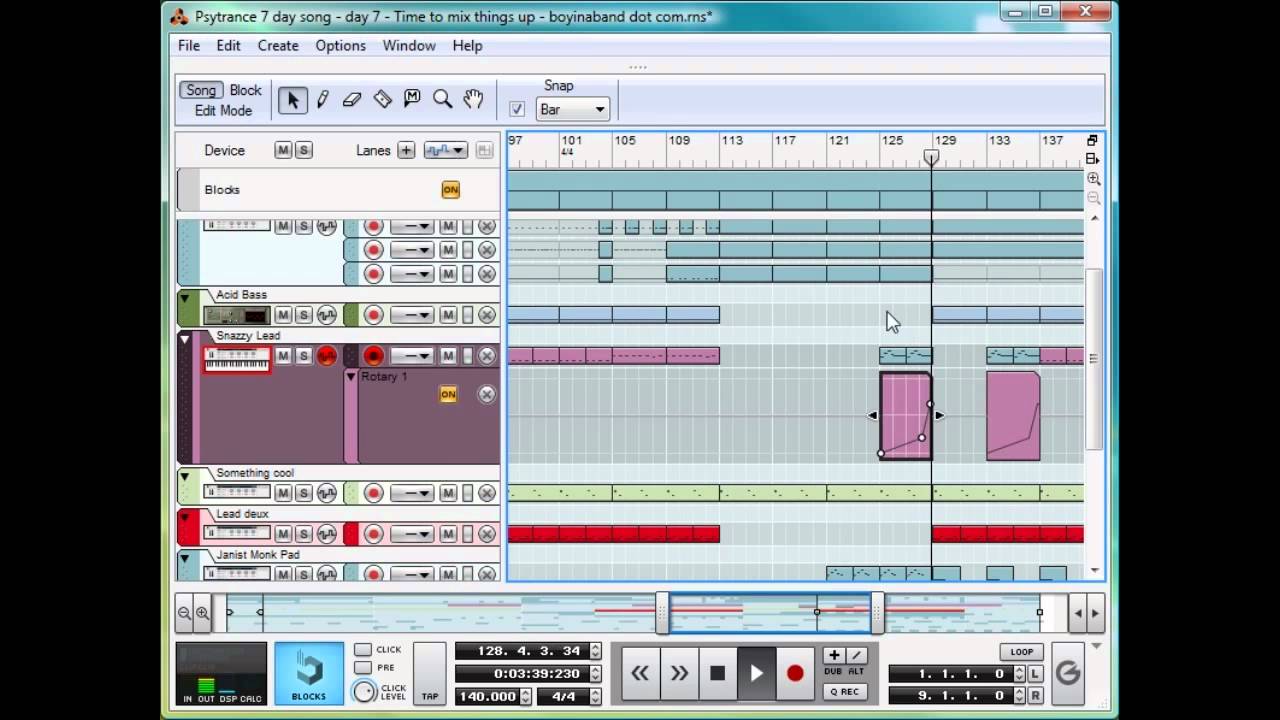The height and width of the screenshot is (720, 1280).
Task: Click the Snazzy Lead keyboard device icon
Action: [237, 360]
